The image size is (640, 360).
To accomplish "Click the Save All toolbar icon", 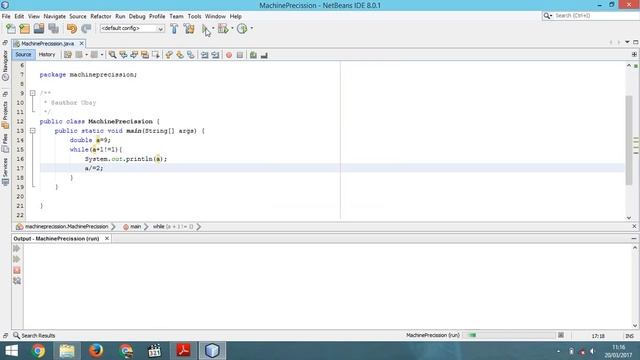I will [x=53, y=29].
